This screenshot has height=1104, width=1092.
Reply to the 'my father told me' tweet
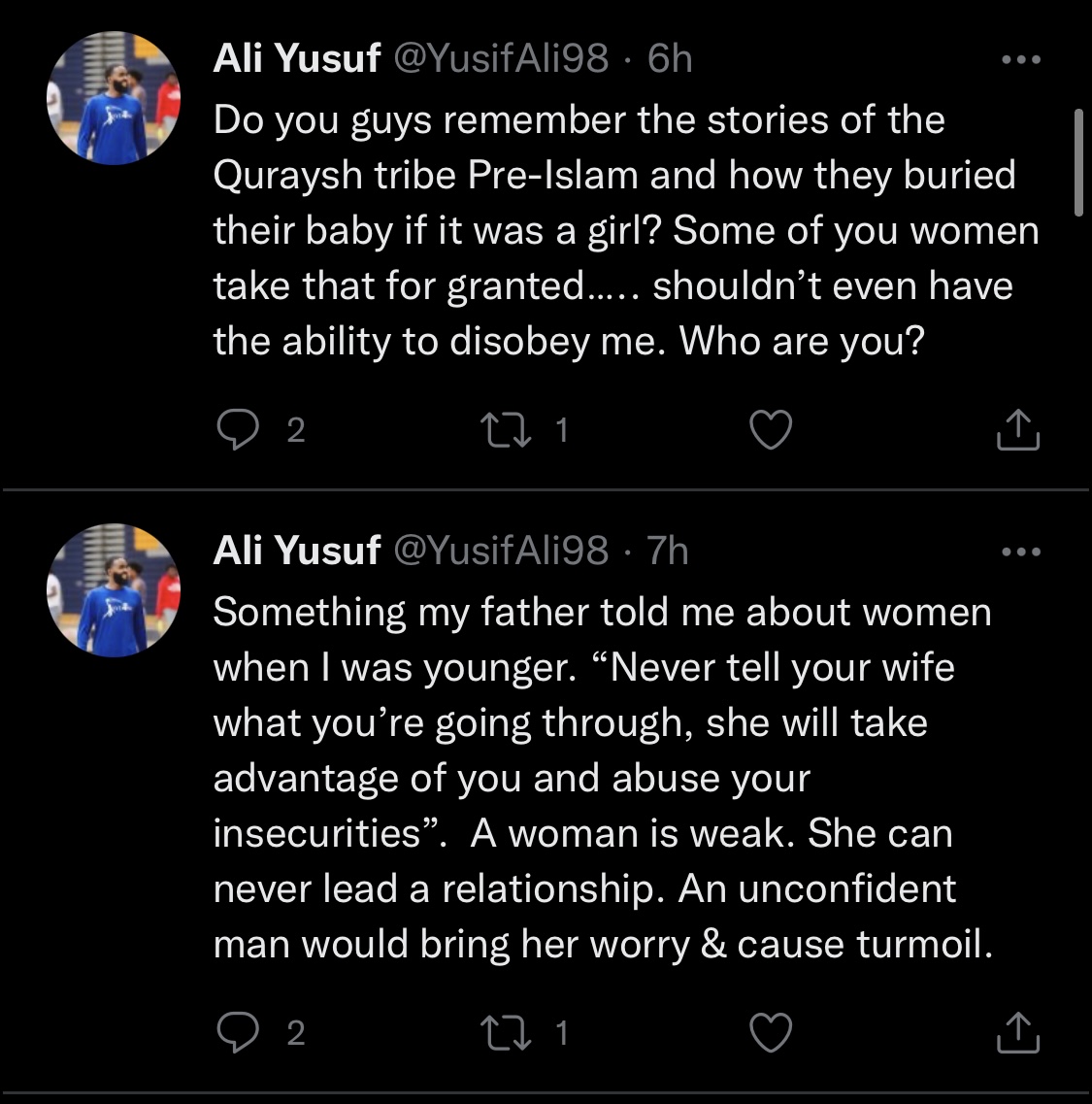tap(236, 1032)
